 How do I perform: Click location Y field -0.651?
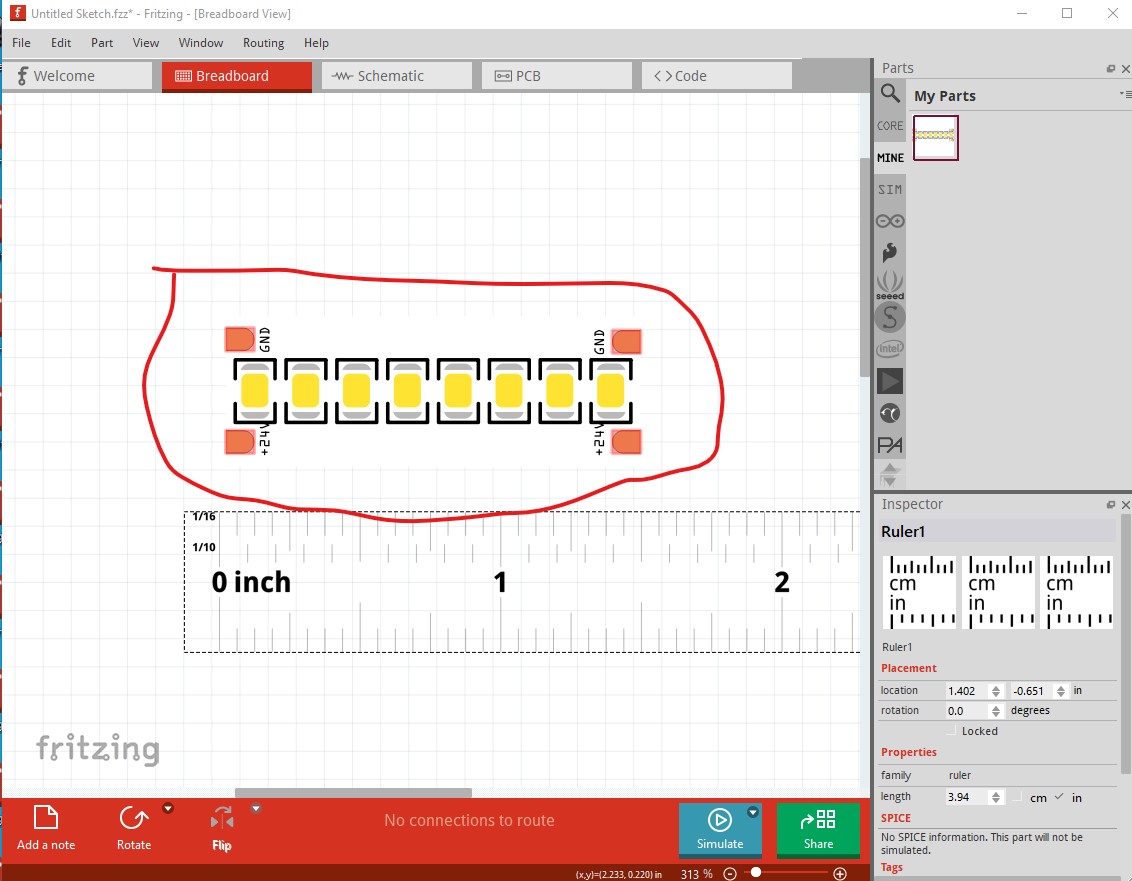coord(1031,691)
